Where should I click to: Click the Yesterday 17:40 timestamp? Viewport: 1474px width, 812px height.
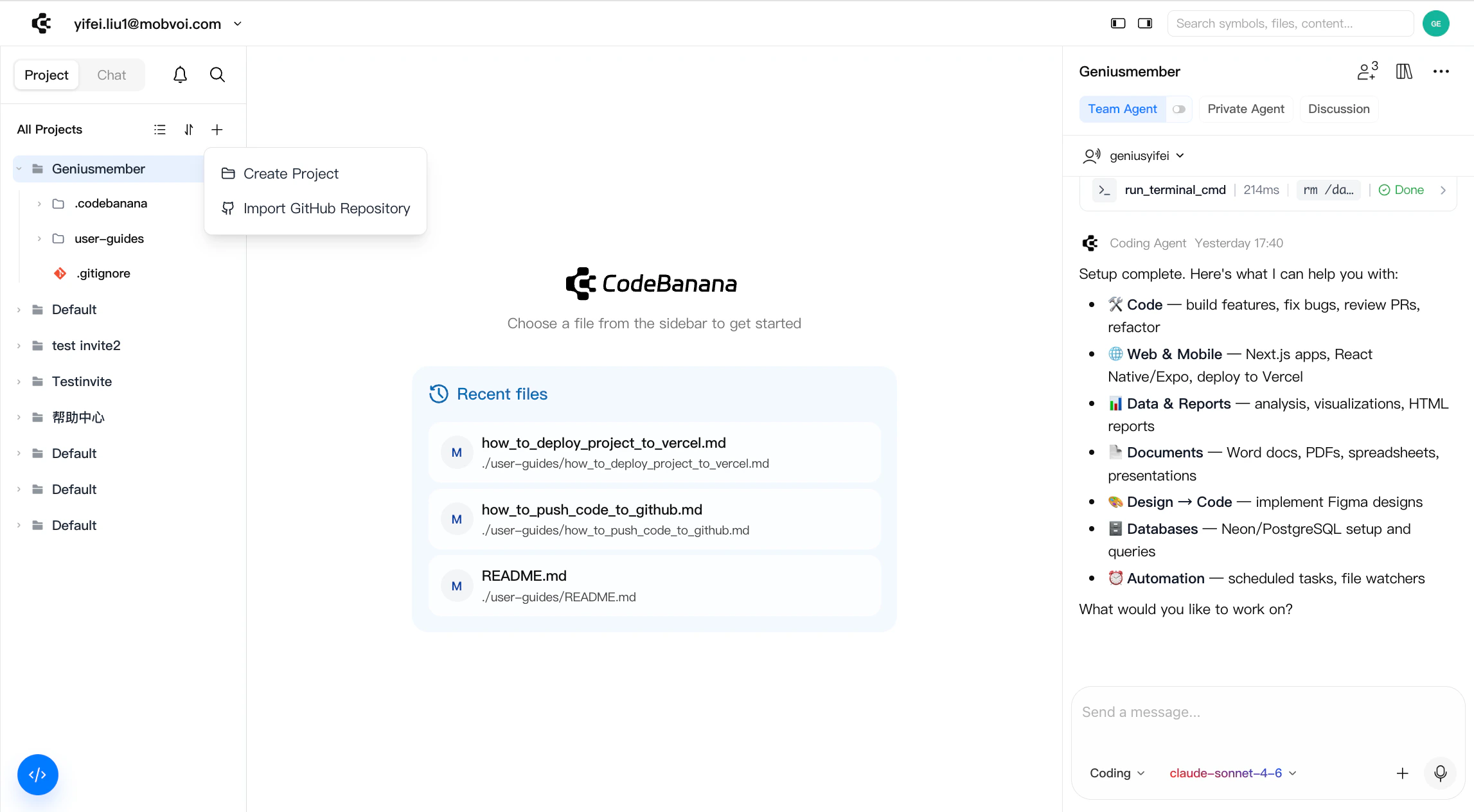1239,243
